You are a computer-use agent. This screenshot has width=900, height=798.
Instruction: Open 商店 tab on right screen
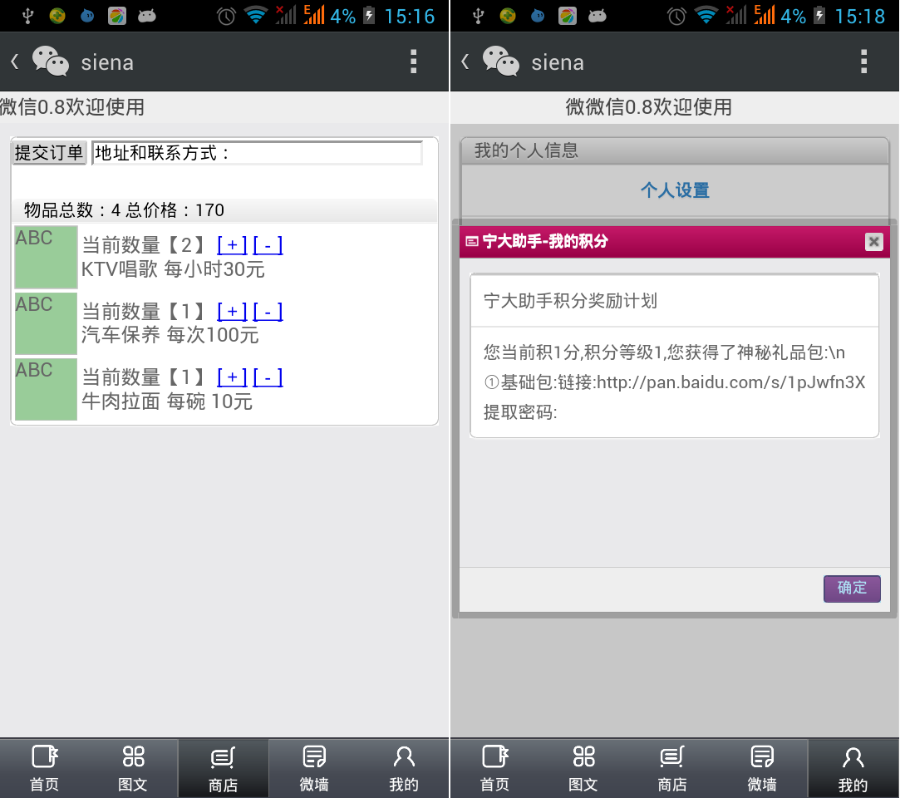click(x=672, y=768)
